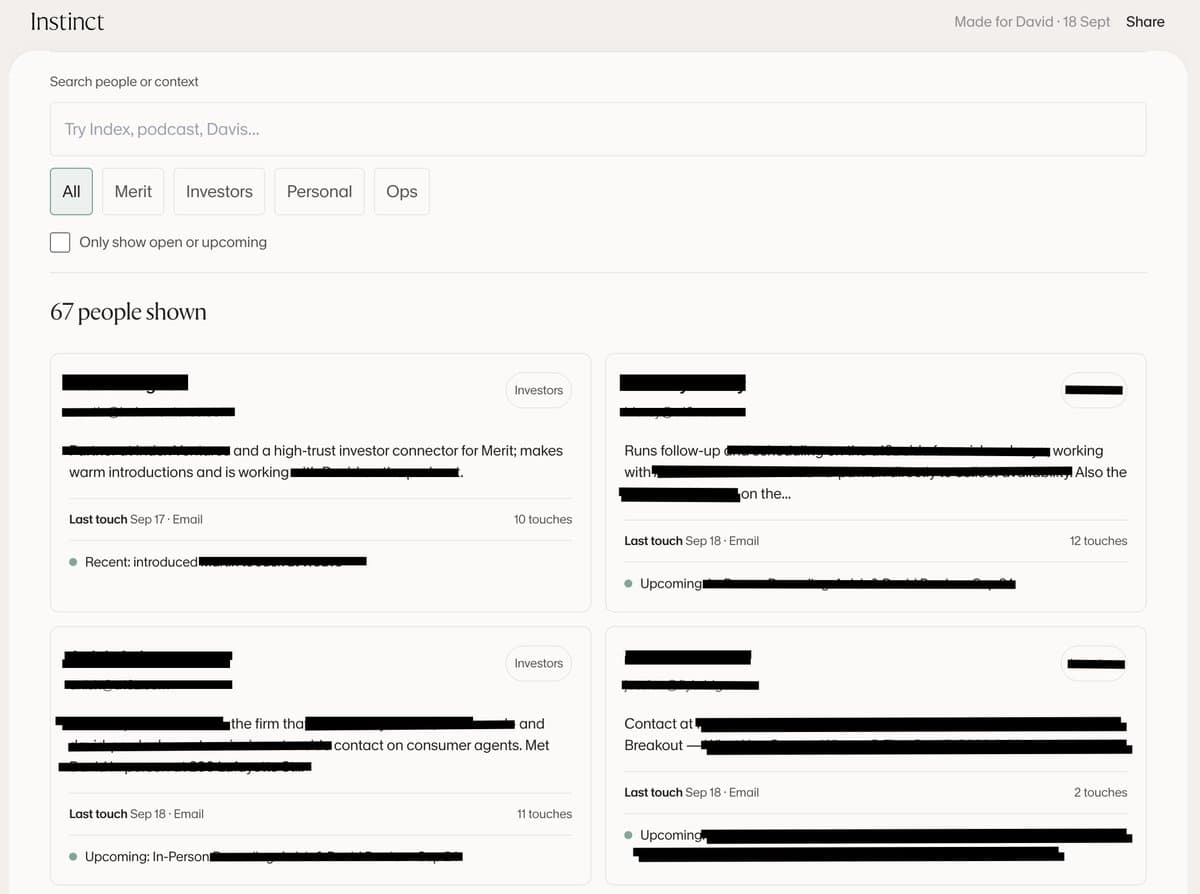Viewport: 1200px width, 894px height.
Task: Choose the Ops filter tab
Action: tap(402, 191)
